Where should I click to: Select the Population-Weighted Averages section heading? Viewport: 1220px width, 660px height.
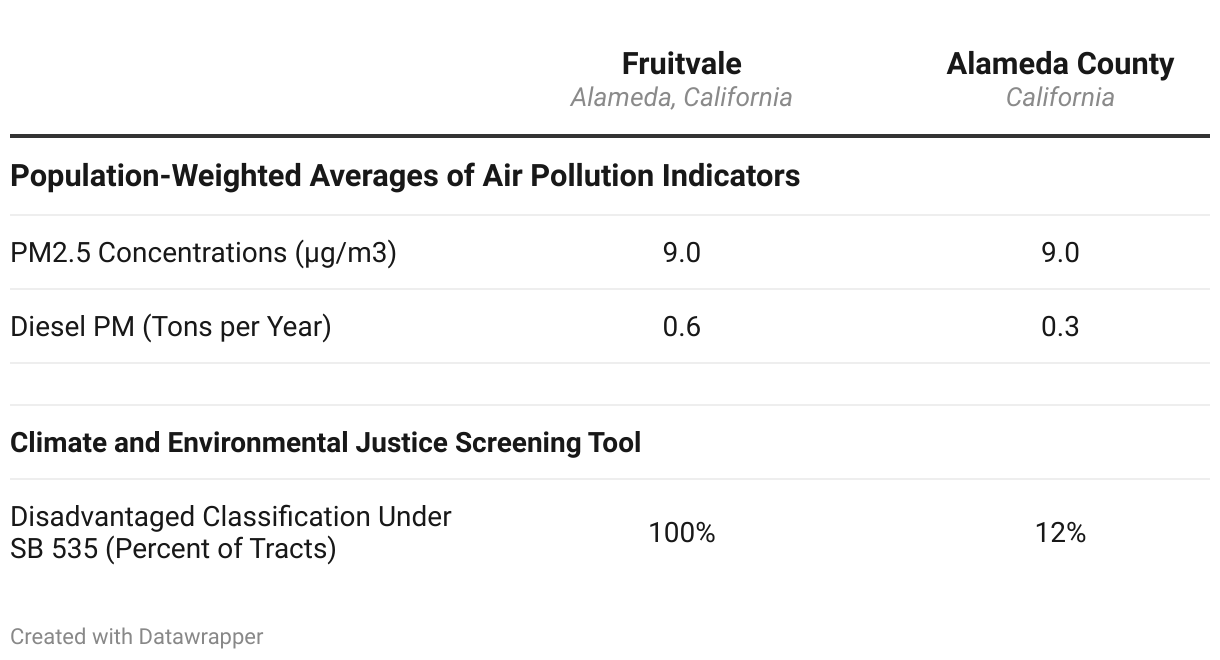(x=405, y=176)
